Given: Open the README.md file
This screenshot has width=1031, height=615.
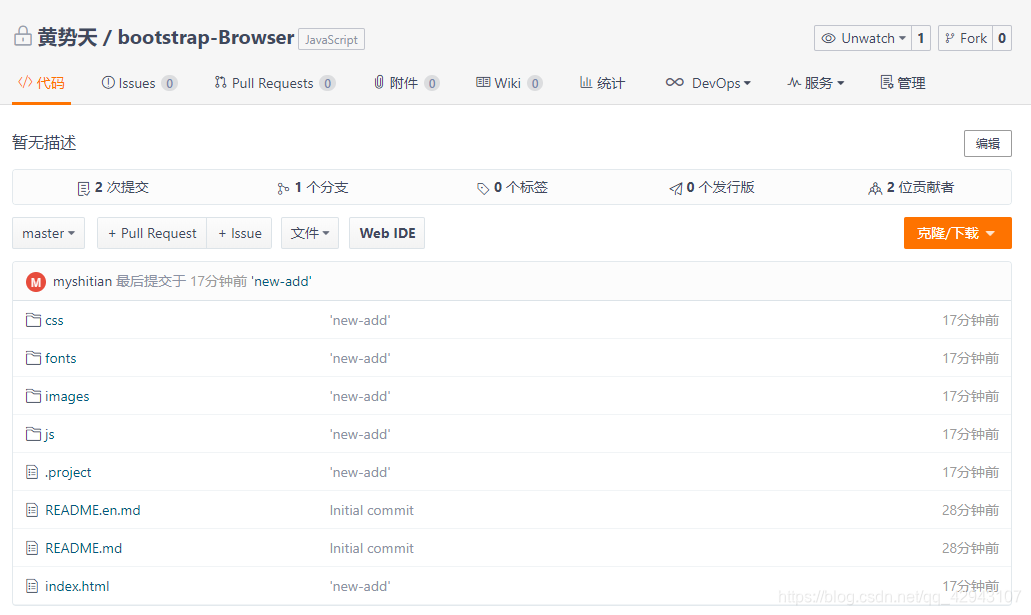Looking at the screenshot, I should tap(84, 548).
